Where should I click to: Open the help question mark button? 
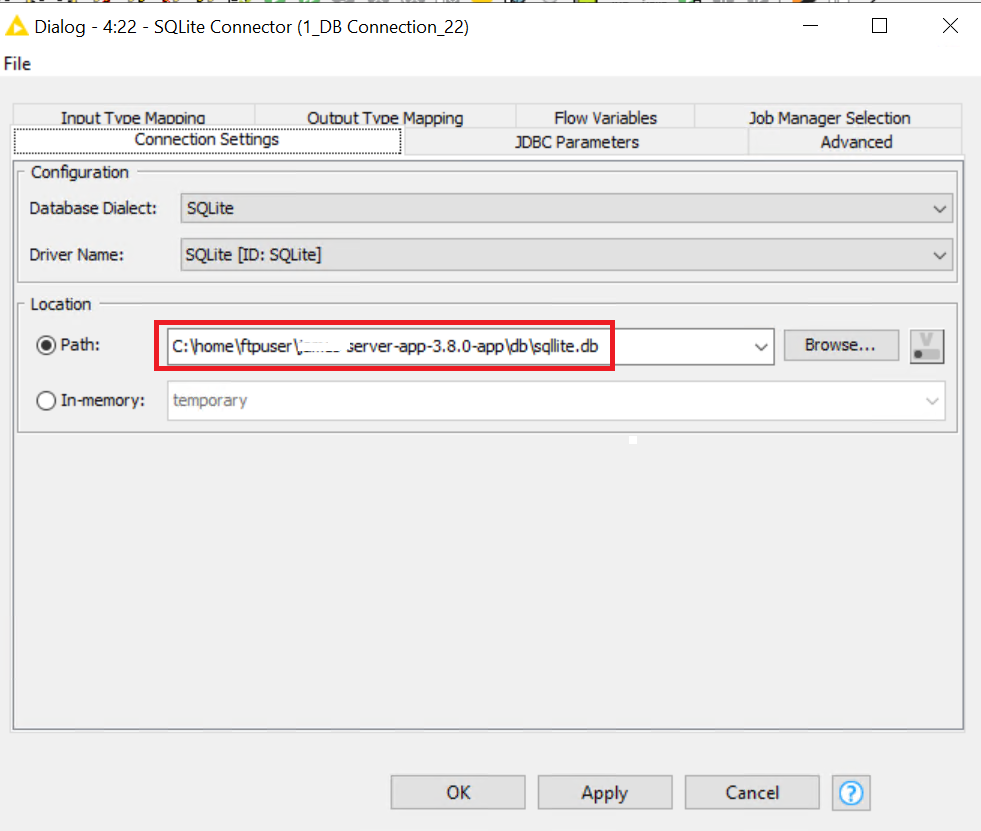point(851,793)
